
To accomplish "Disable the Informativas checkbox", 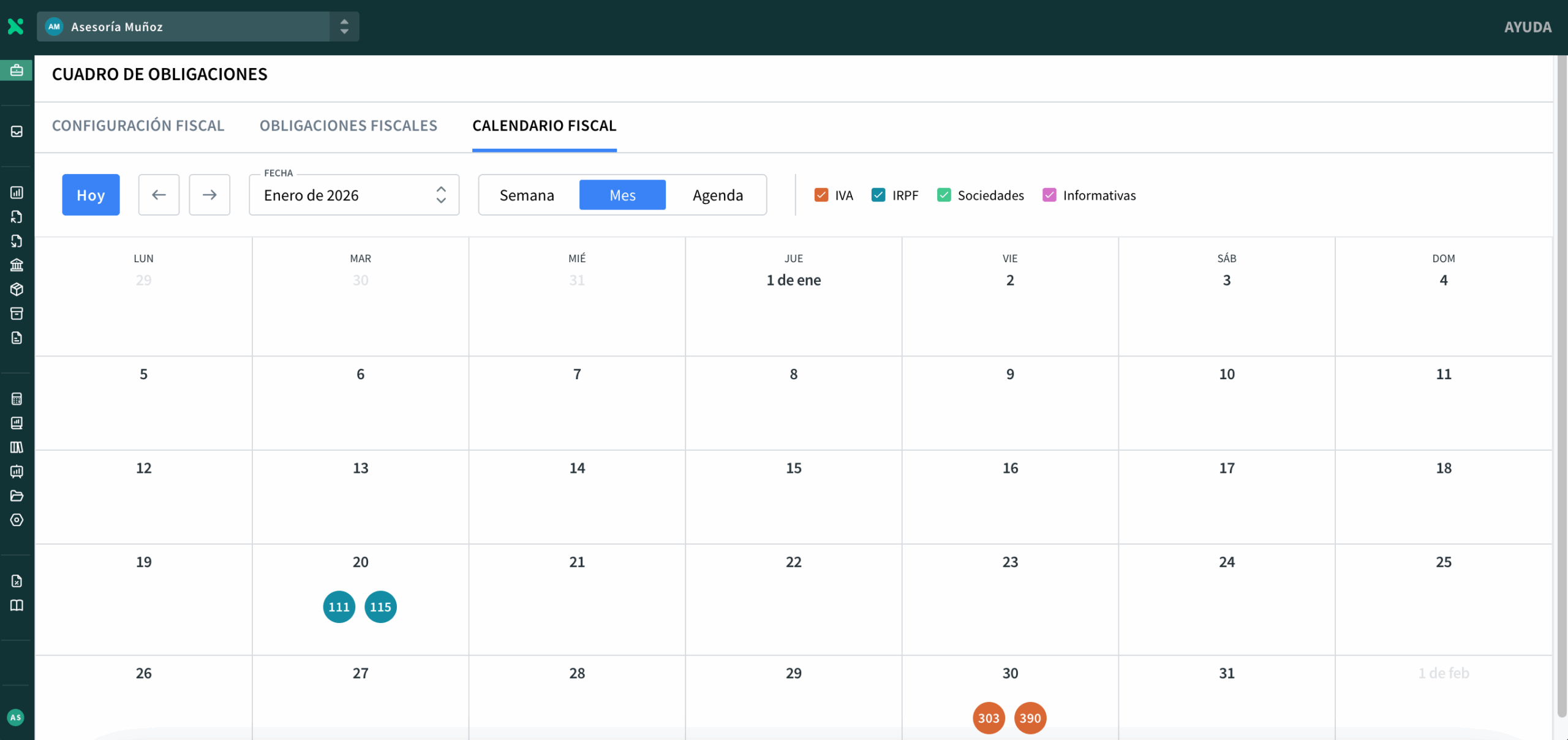I will [x=1049, y=195].
